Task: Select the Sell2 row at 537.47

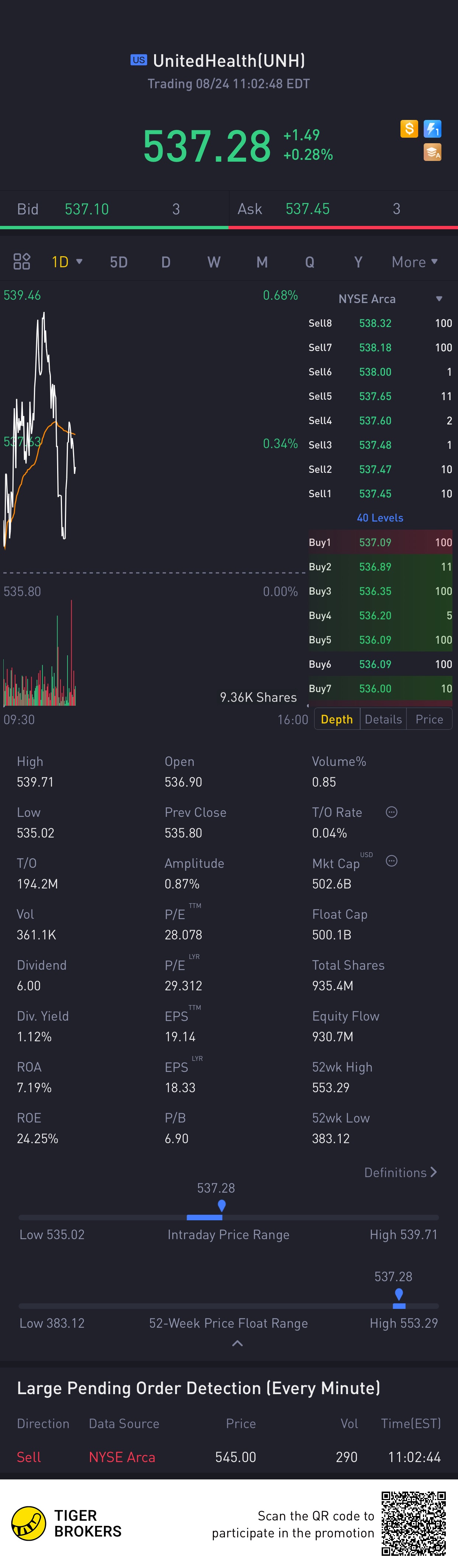Action: click(380, 469)
